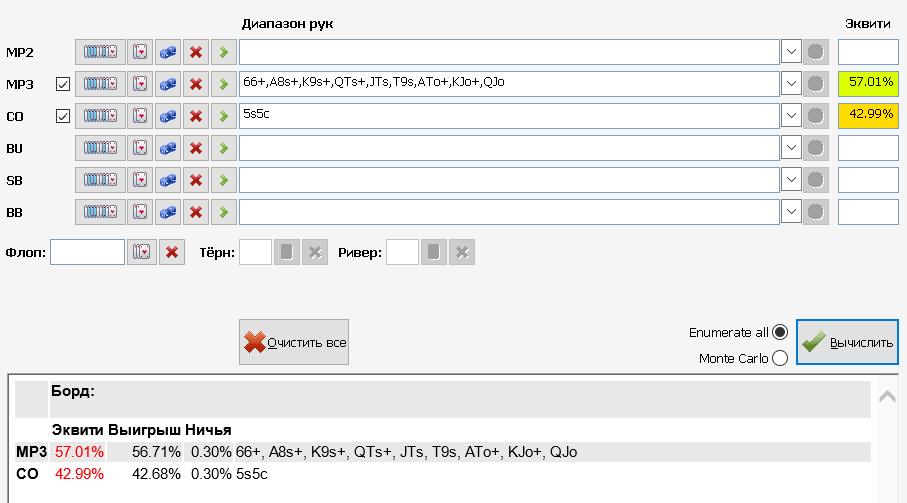This screenshot has width=907, height=503.
Task: Click the Вычислить calculate button
Action: coord(847,342)
